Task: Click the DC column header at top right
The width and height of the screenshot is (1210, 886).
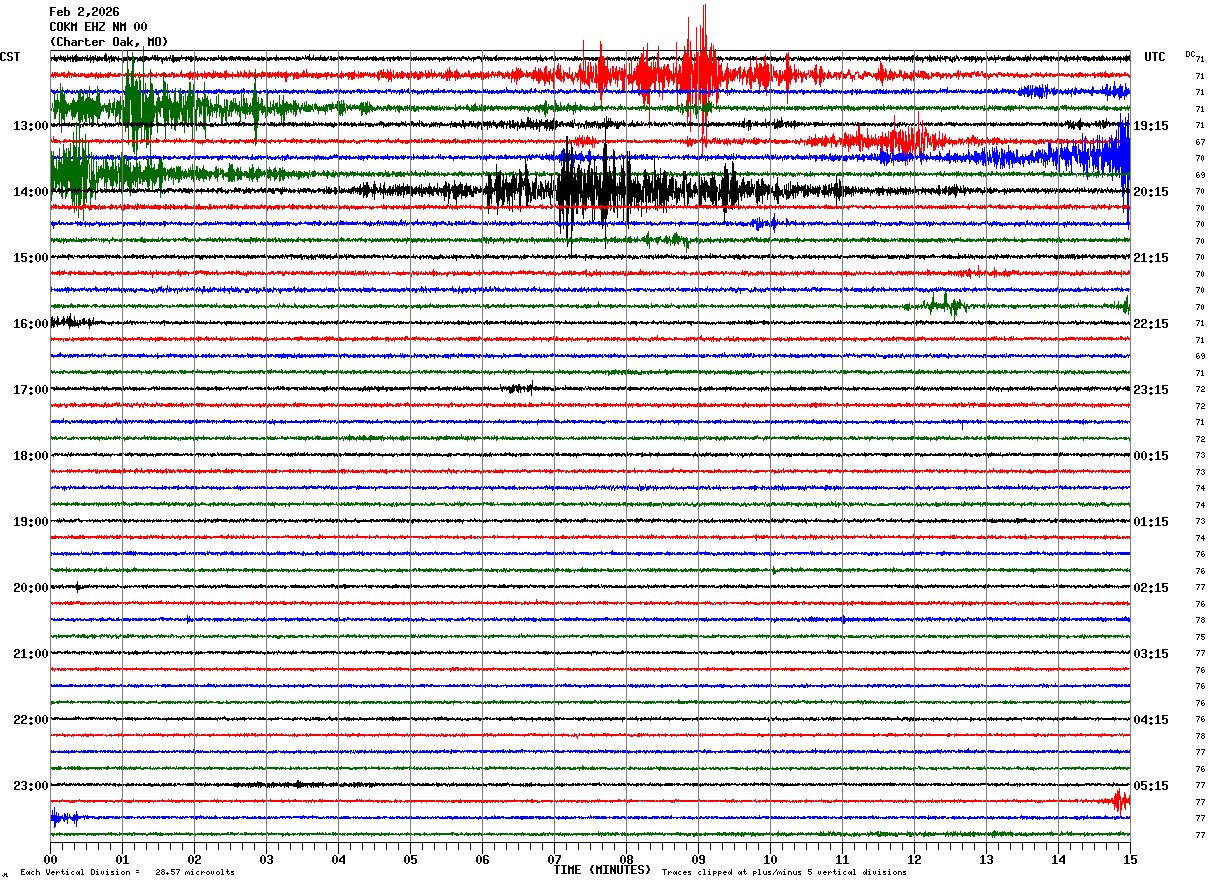Action: 1190,54
